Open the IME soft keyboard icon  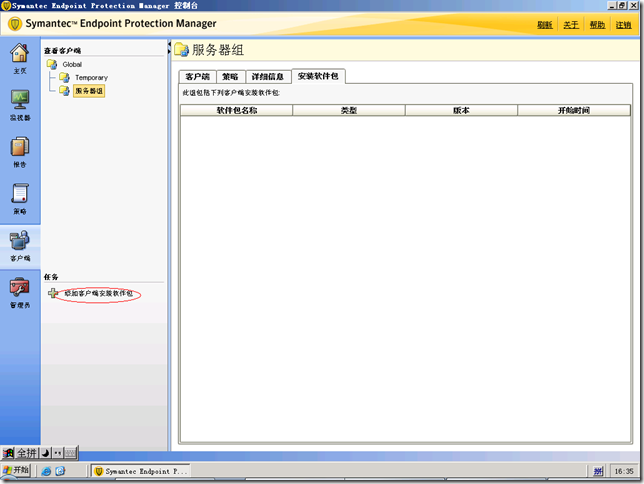[x=70, y=453]
